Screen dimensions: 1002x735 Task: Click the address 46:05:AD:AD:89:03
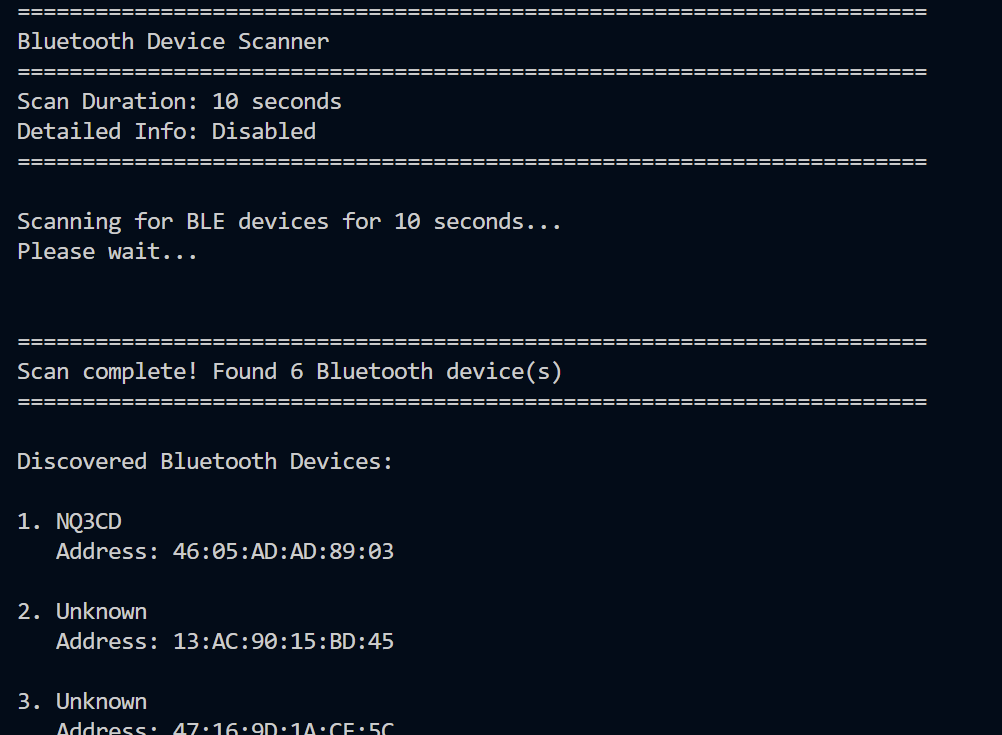tap(283, 552)
